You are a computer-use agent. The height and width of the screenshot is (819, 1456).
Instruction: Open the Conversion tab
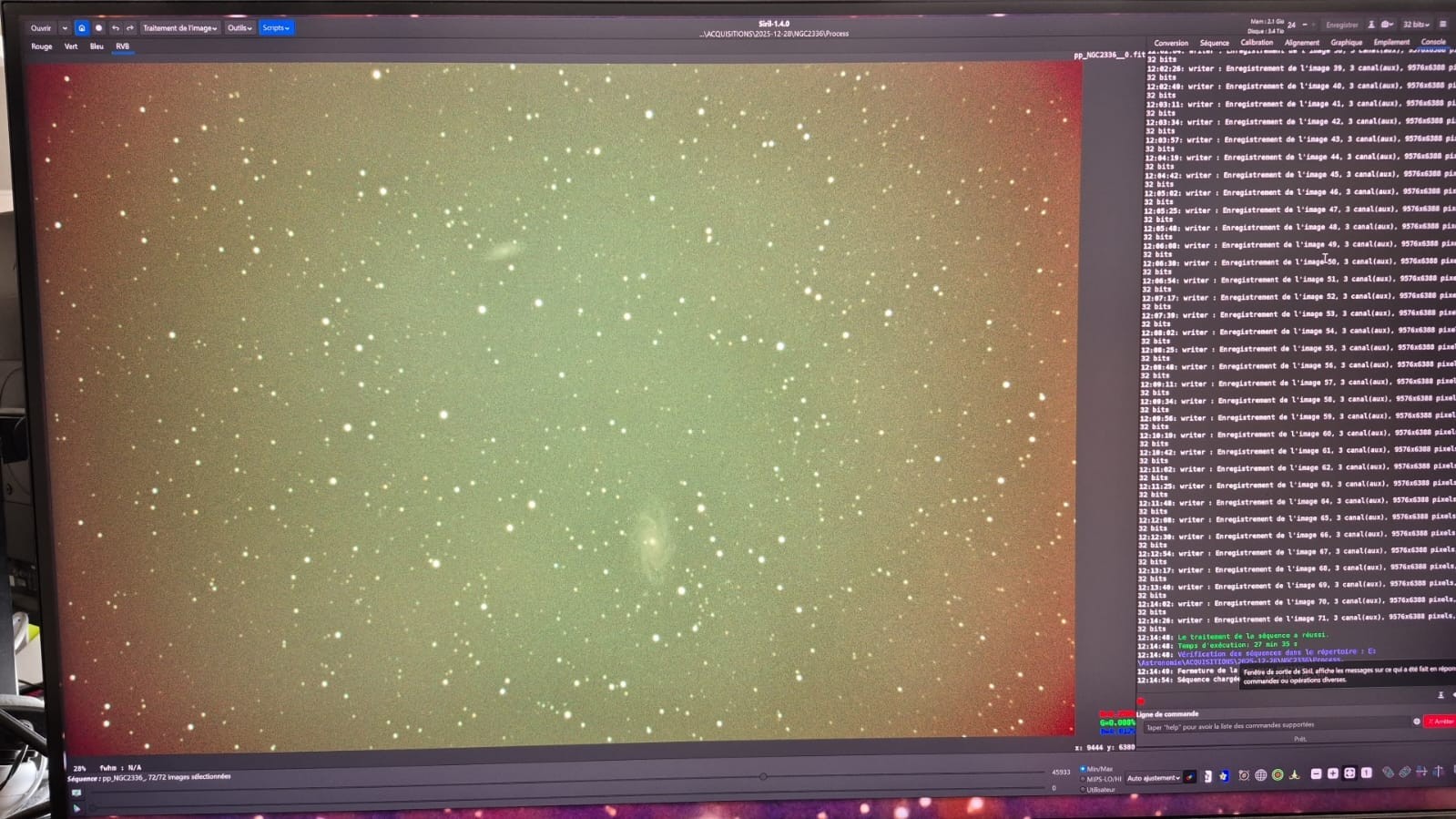tap(1171, 43)
